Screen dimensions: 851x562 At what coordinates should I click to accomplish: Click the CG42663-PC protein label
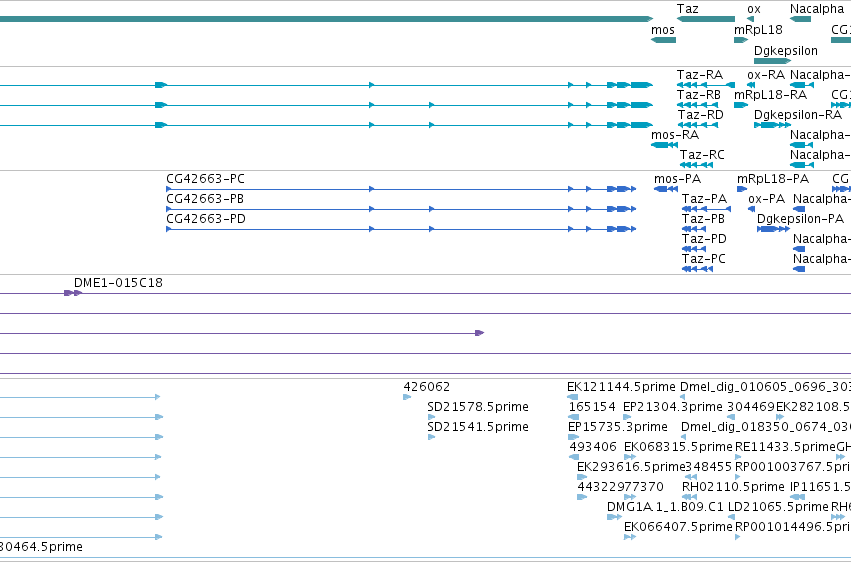pyautogui.click(x=206, y=178)
